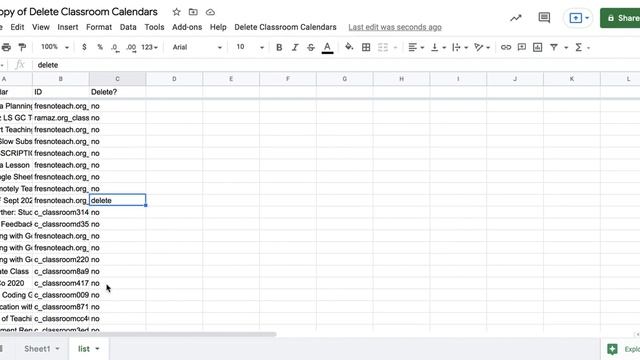The height and width of the screenshot is (360, 640).
Task: Click the ID header cell
Action: pos(61,92)
